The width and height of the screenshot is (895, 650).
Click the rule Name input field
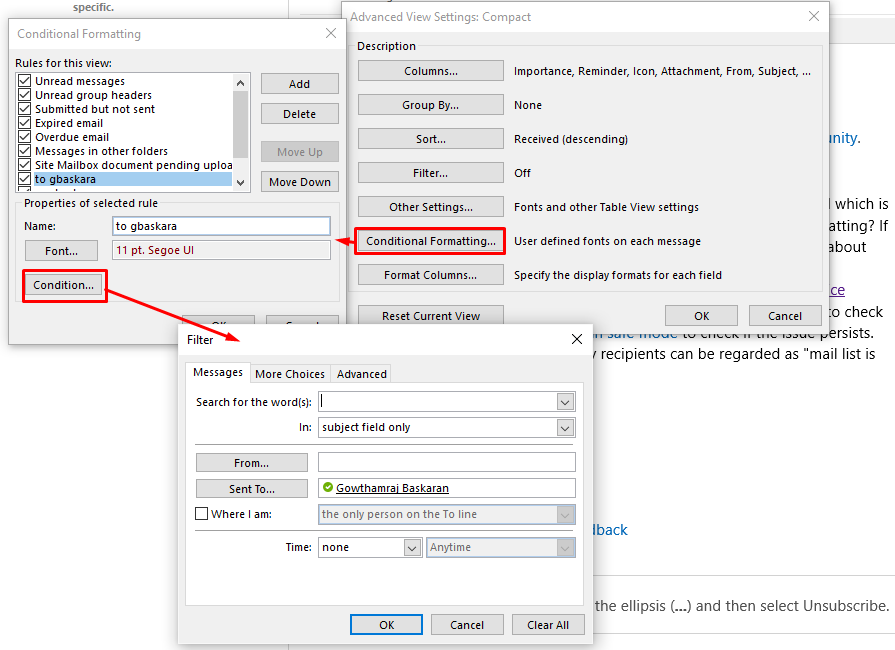tap(221, 226)
